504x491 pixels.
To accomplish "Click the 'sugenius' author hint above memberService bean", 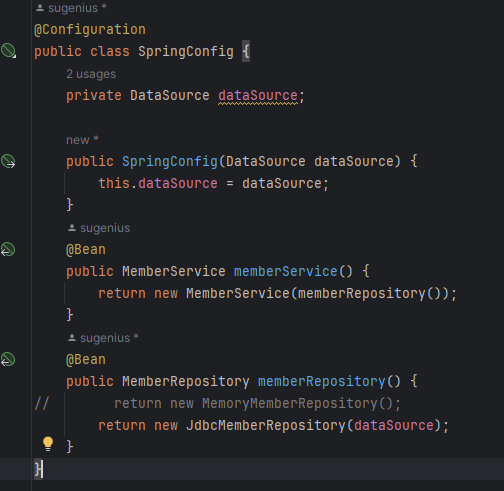I will point(99,228).
